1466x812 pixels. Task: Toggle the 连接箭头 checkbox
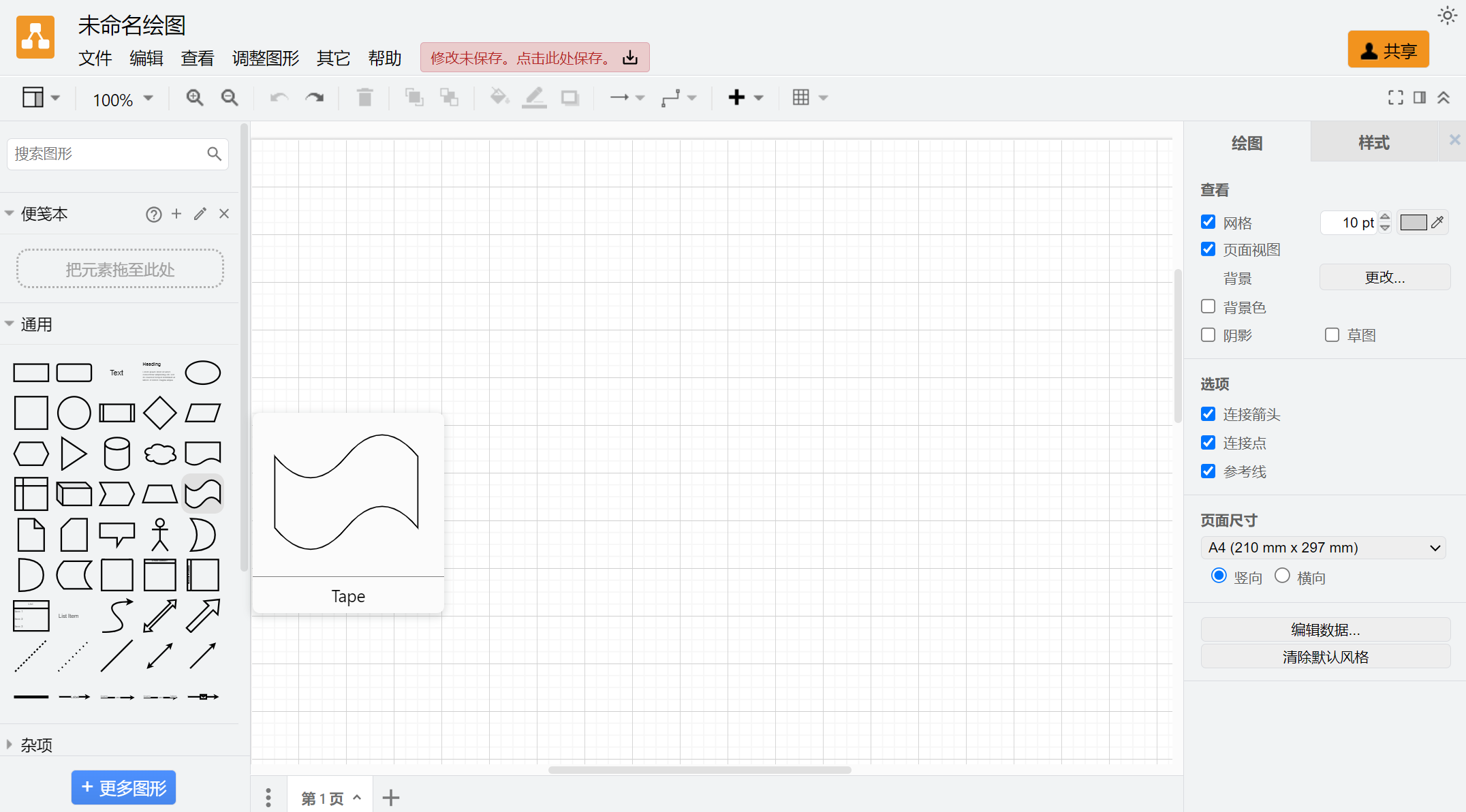[1208, 414]
